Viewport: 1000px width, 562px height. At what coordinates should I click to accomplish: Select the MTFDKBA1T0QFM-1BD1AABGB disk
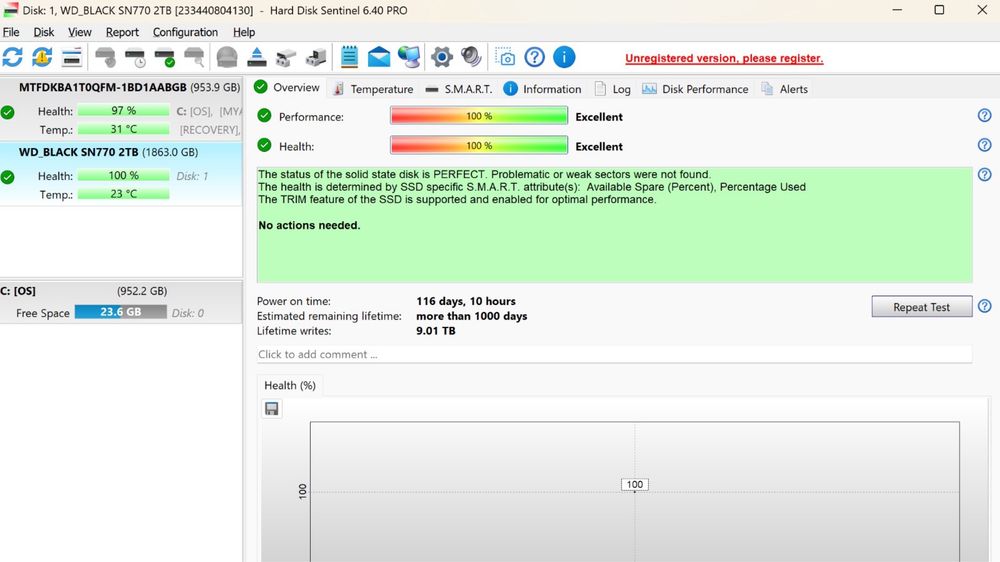pyautogui.click(x=121, y=108)
